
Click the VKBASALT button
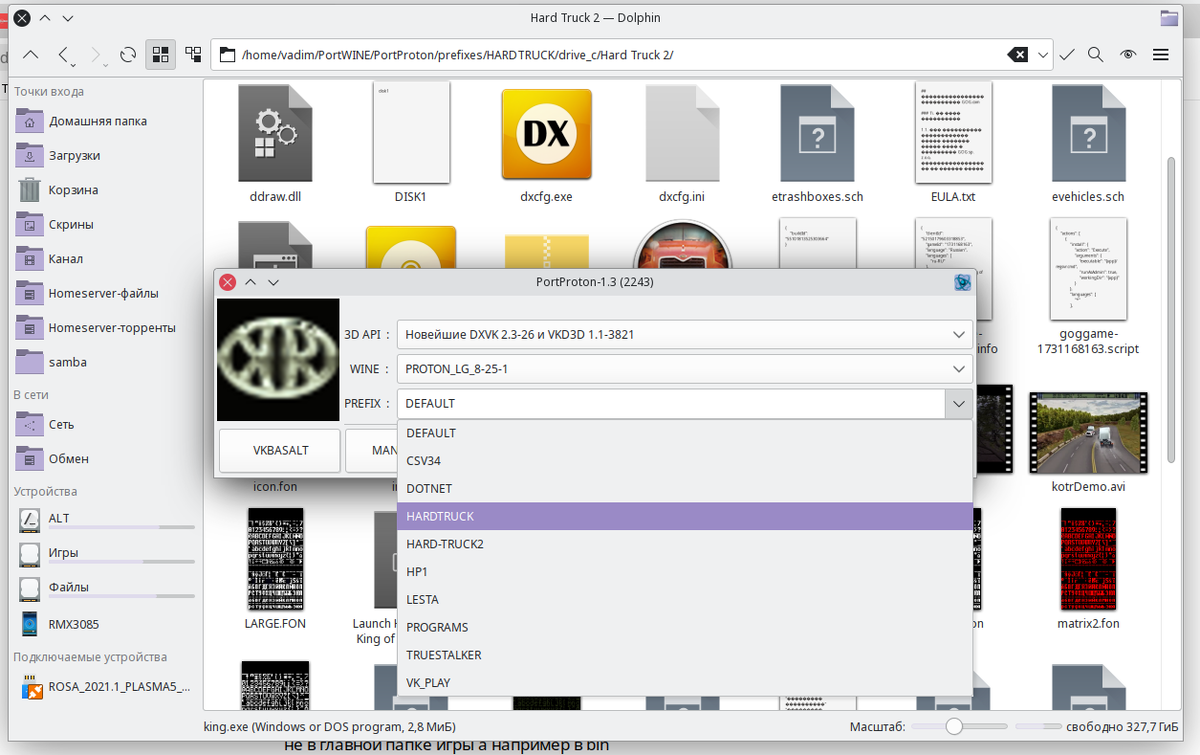click(x=280, y=451)
